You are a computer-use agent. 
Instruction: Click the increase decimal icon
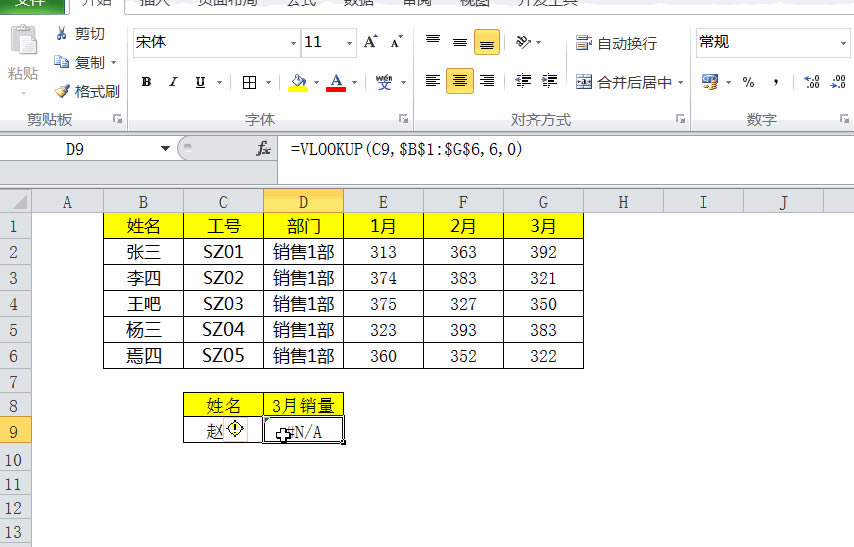pyautogui.click(x=812, y=82)
